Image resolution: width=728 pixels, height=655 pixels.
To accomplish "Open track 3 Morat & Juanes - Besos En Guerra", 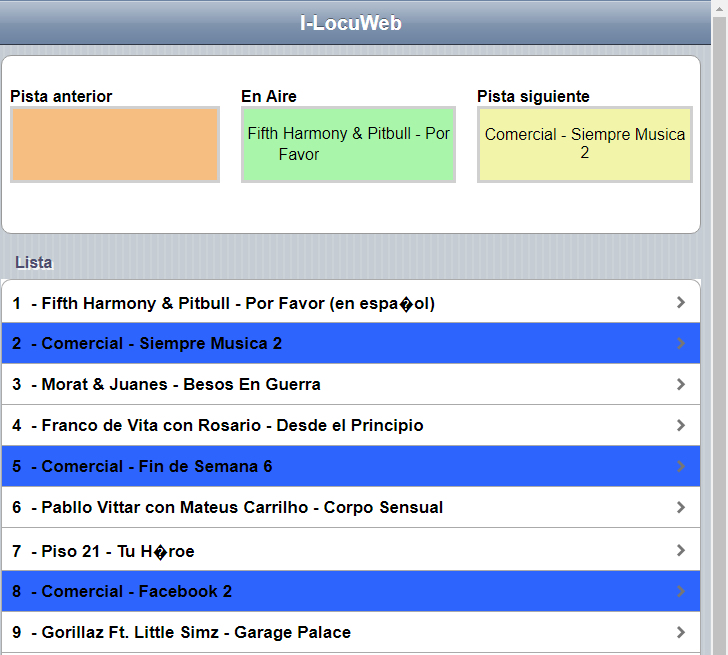I will pos(351,384).
